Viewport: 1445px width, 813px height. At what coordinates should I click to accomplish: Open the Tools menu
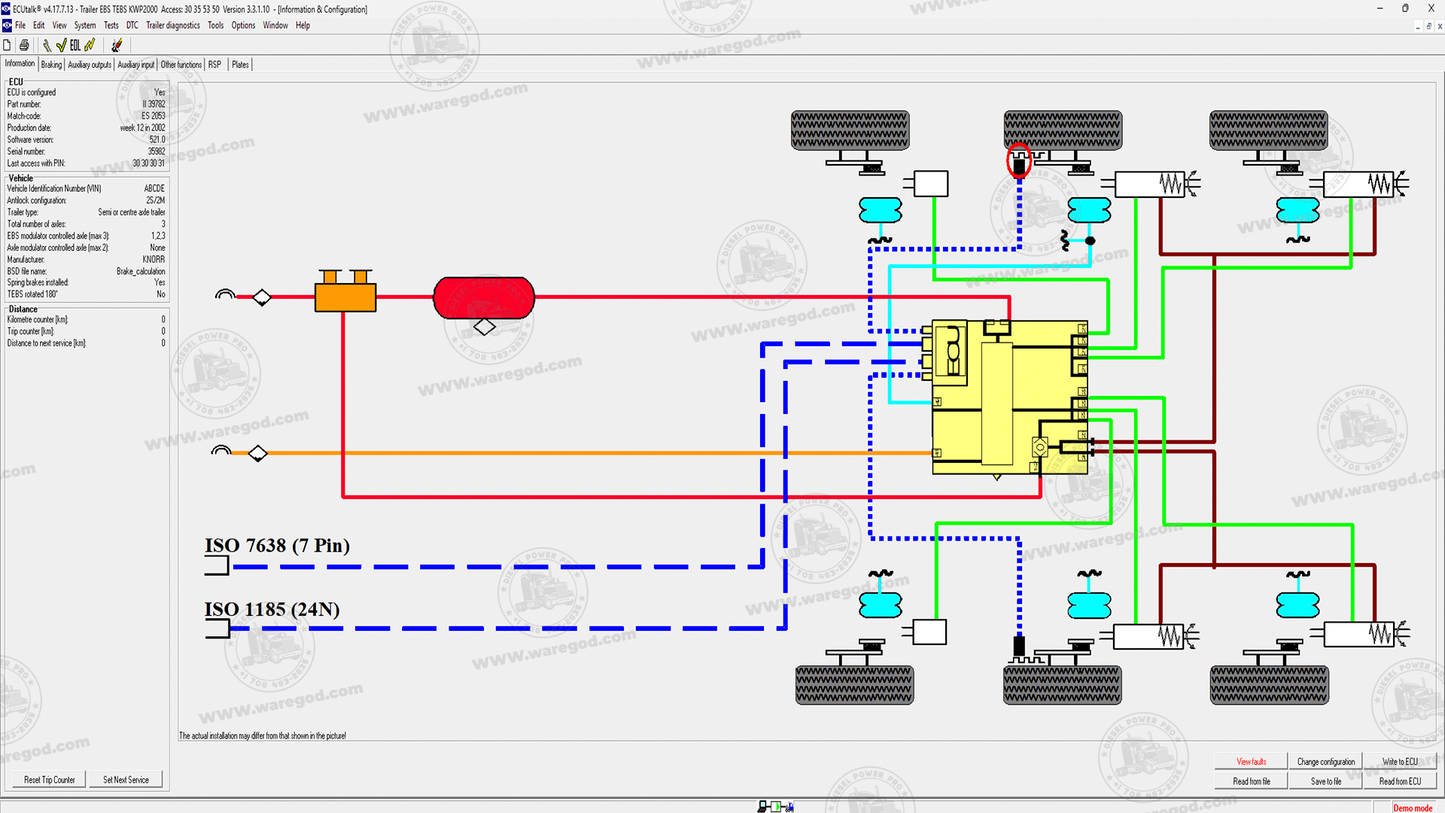pyautogui.click(x=216, y=25)
